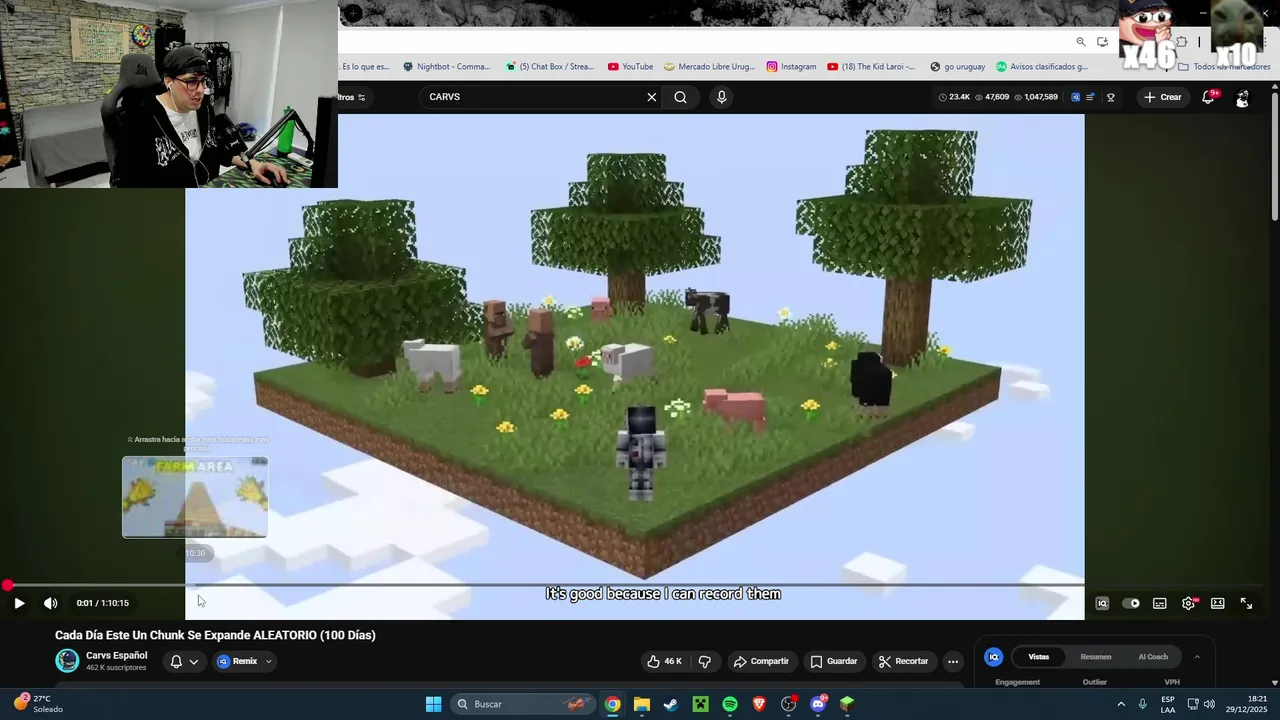Mute the video volume icon

click(50, 603)
